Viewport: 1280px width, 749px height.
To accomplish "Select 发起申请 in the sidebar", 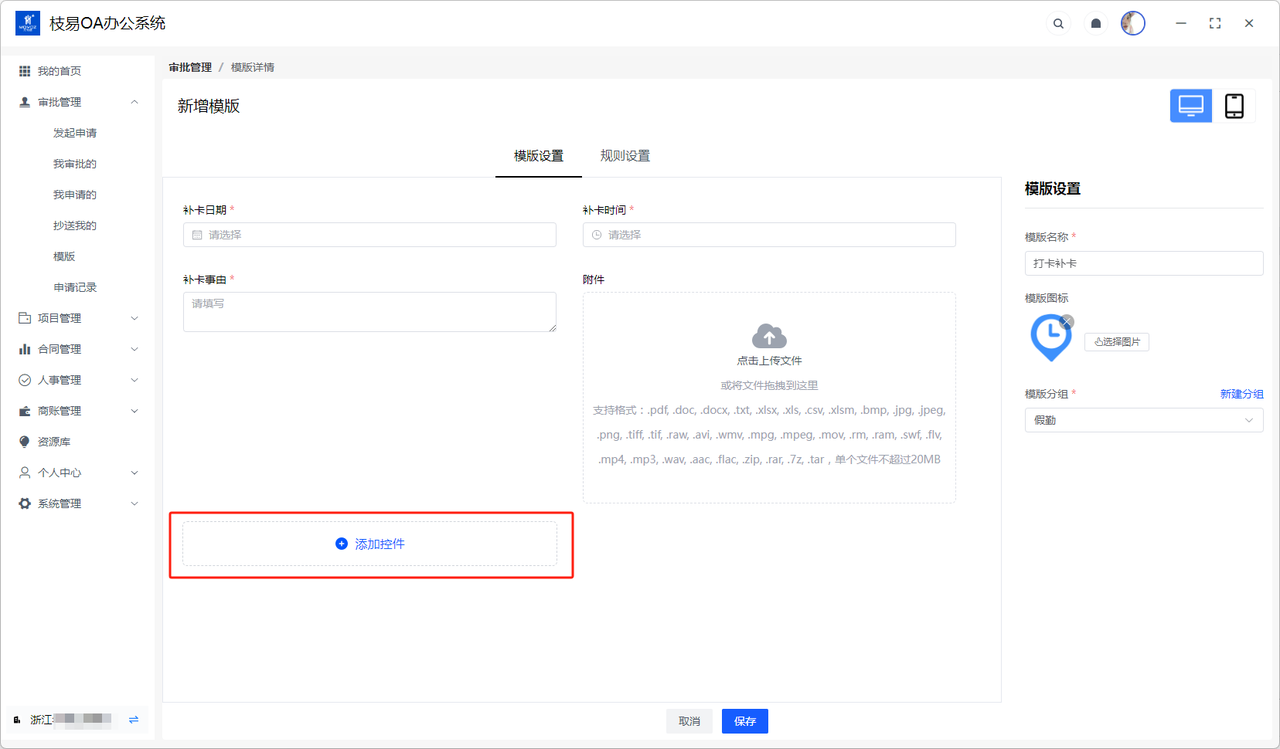I will [75, 133].
